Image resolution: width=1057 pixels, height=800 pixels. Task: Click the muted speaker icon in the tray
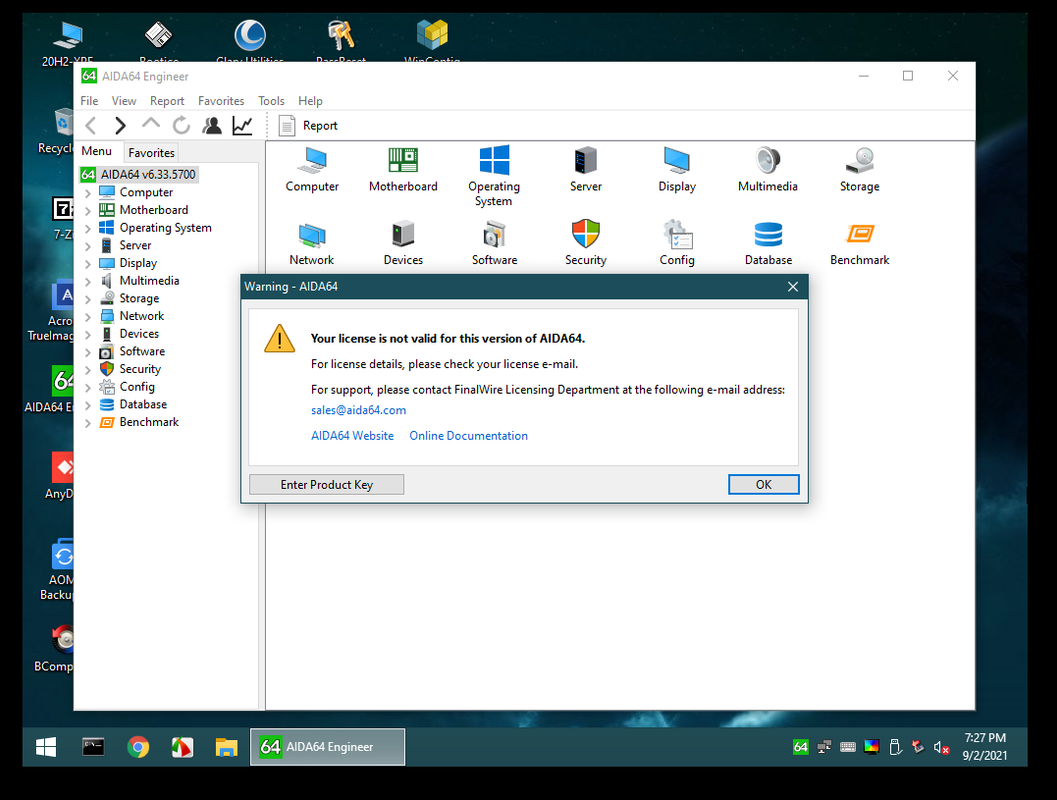tap(941, 747)
